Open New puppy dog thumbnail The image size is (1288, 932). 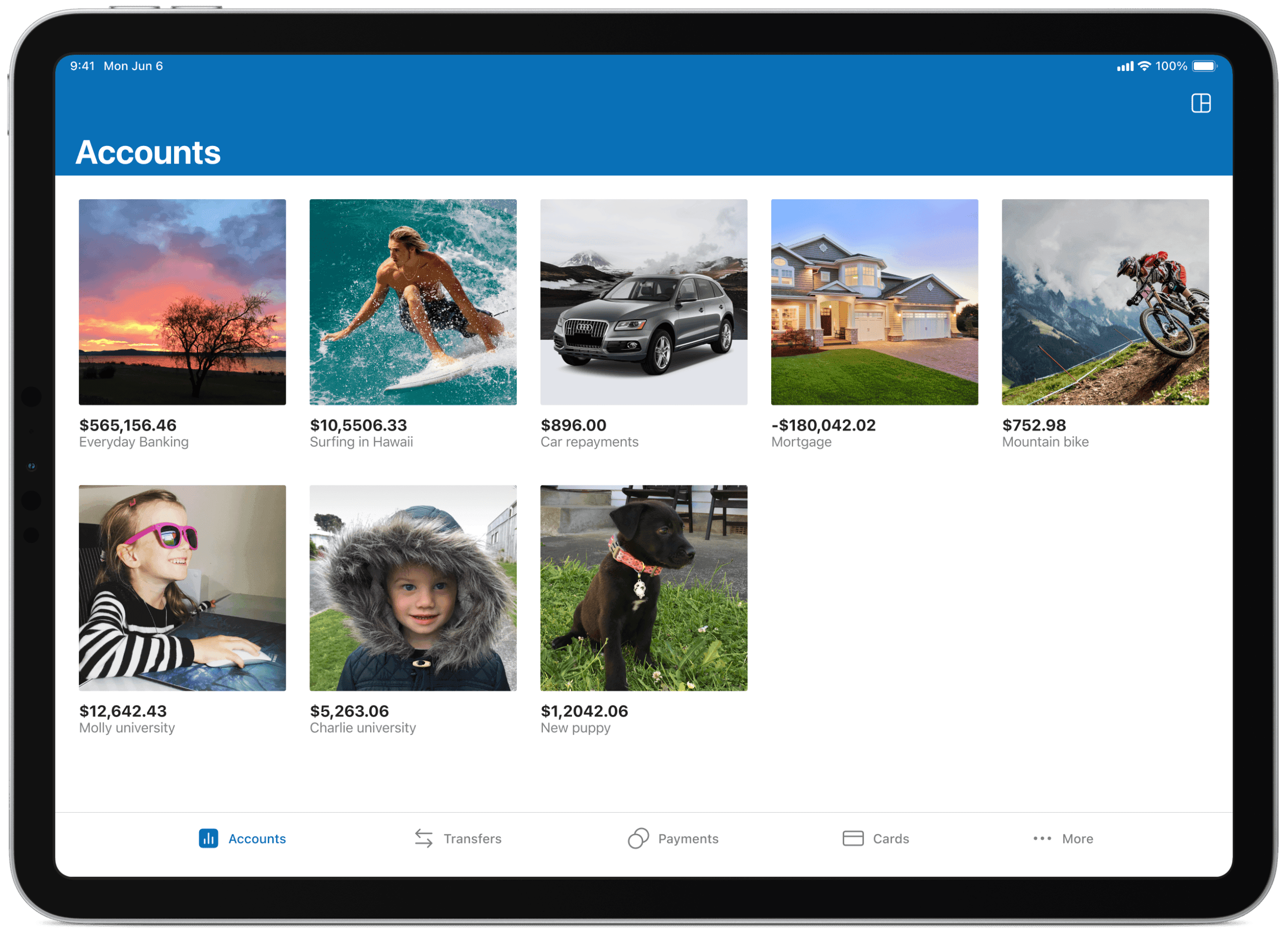click(644, 588)
